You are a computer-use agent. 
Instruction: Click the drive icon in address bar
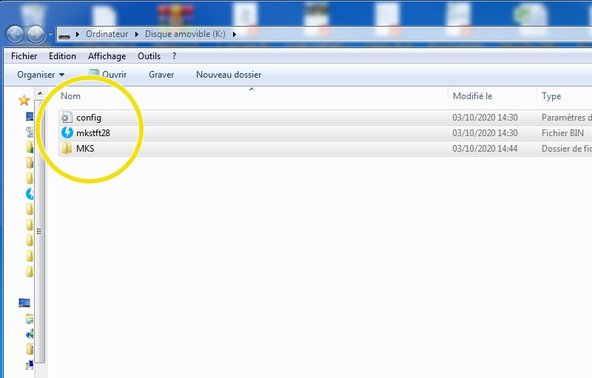coord(65,35)
